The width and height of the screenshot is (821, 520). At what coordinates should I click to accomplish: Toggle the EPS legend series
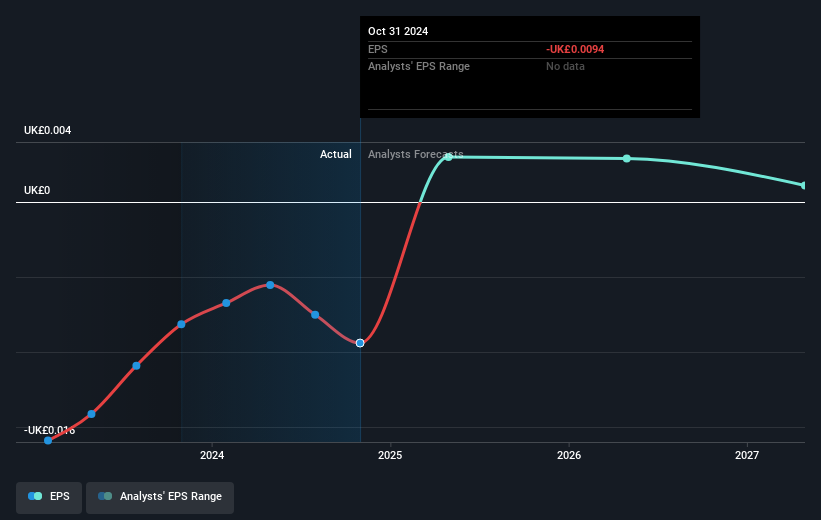(49, 496)
